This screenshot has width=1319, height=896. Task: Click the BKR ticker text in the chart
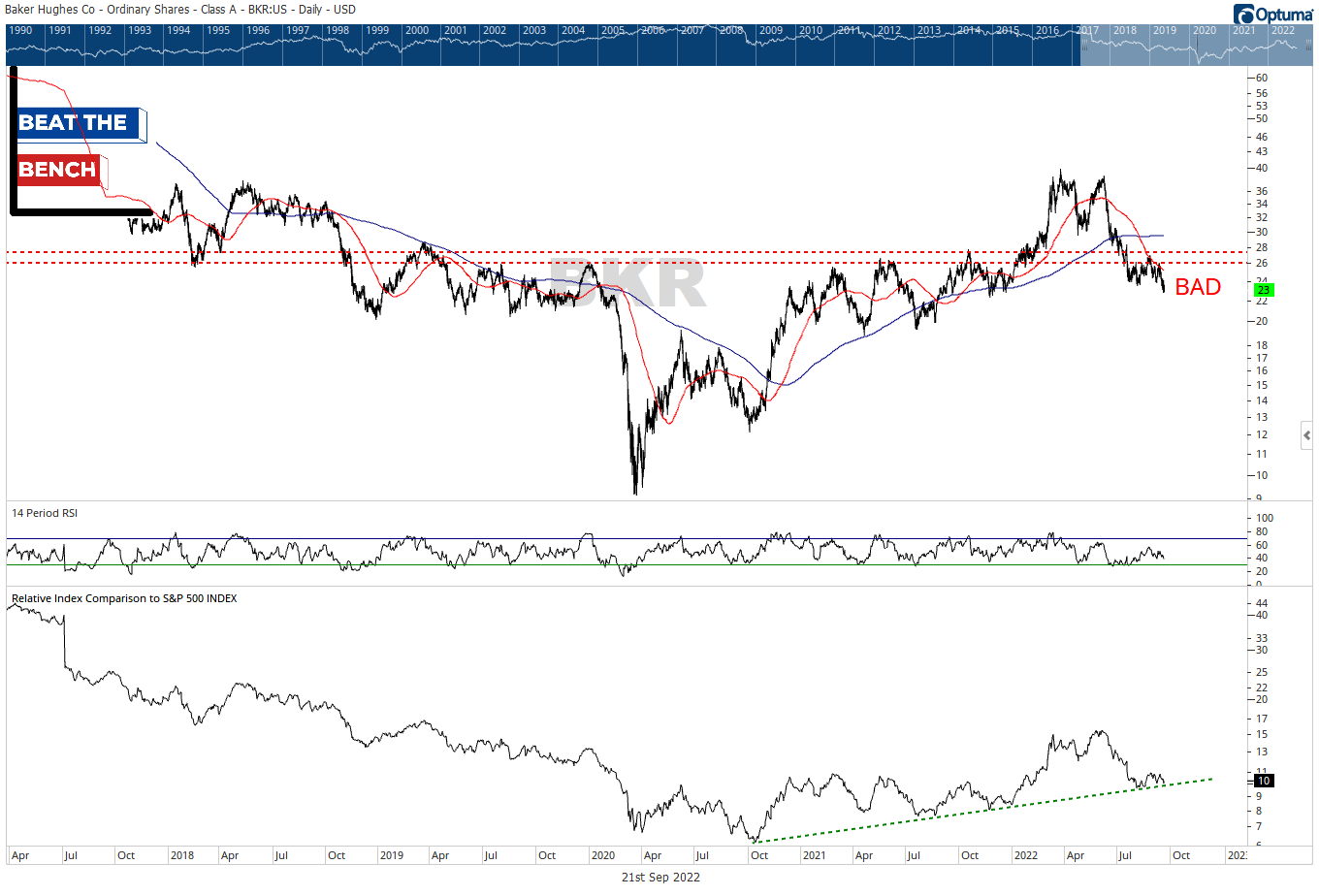click(628, 284)
